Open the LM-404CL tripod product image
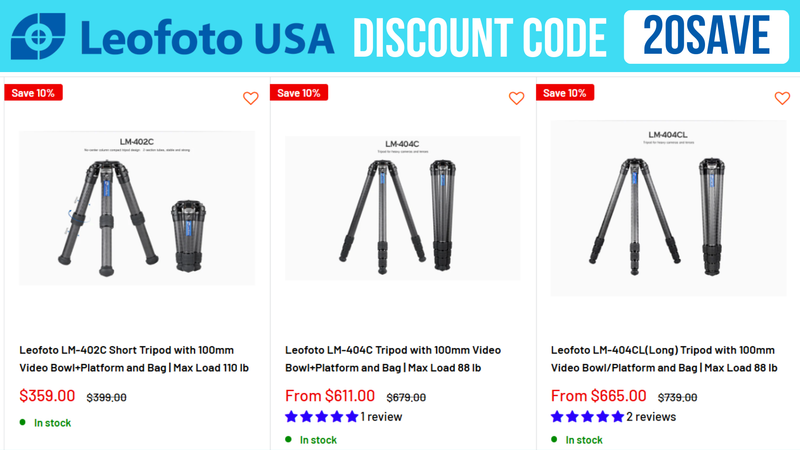This screenshot has height=450, width=800. pyautogui.click(x=668, y=208)
